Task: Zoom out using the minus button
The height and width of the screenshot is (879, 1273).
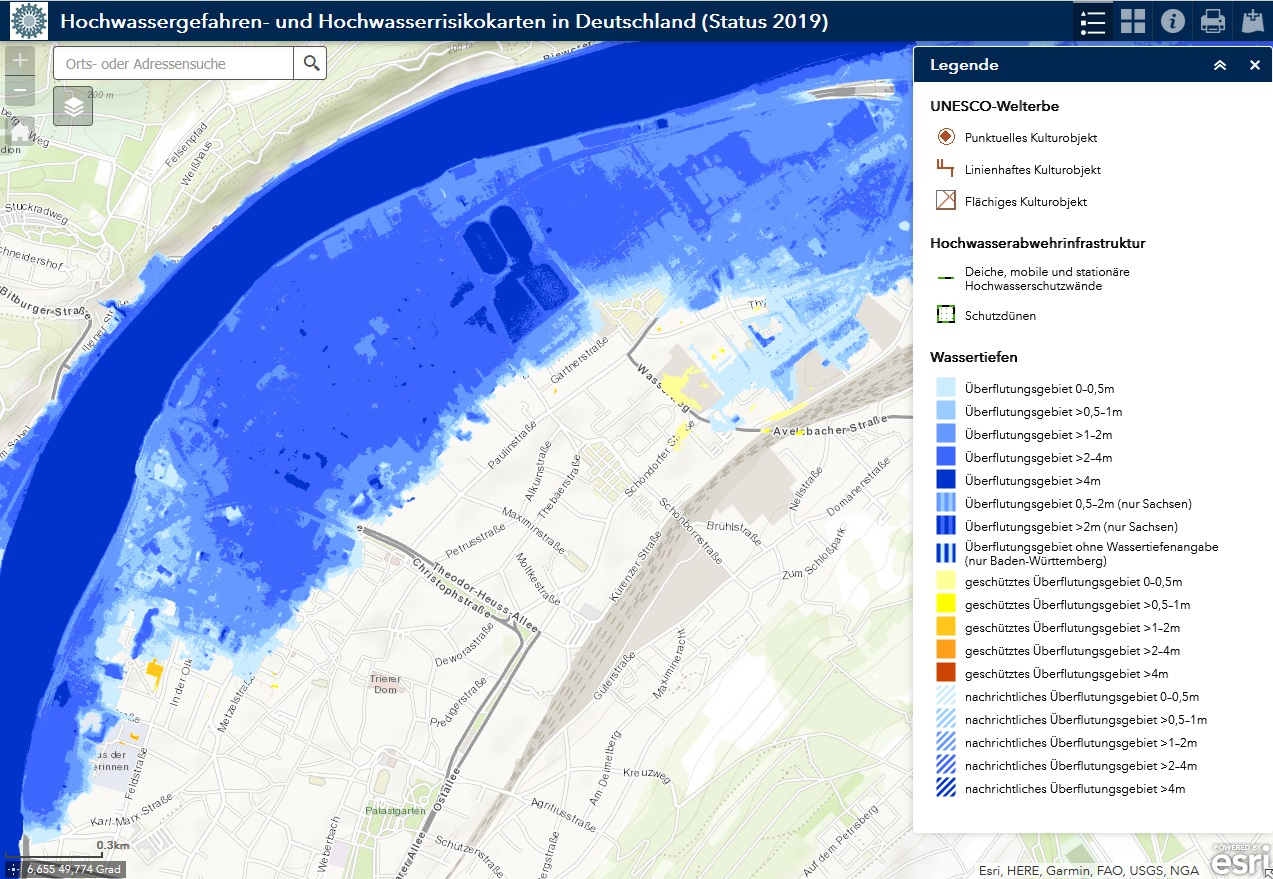Action: pyautogui.click(x=20, y=91)
